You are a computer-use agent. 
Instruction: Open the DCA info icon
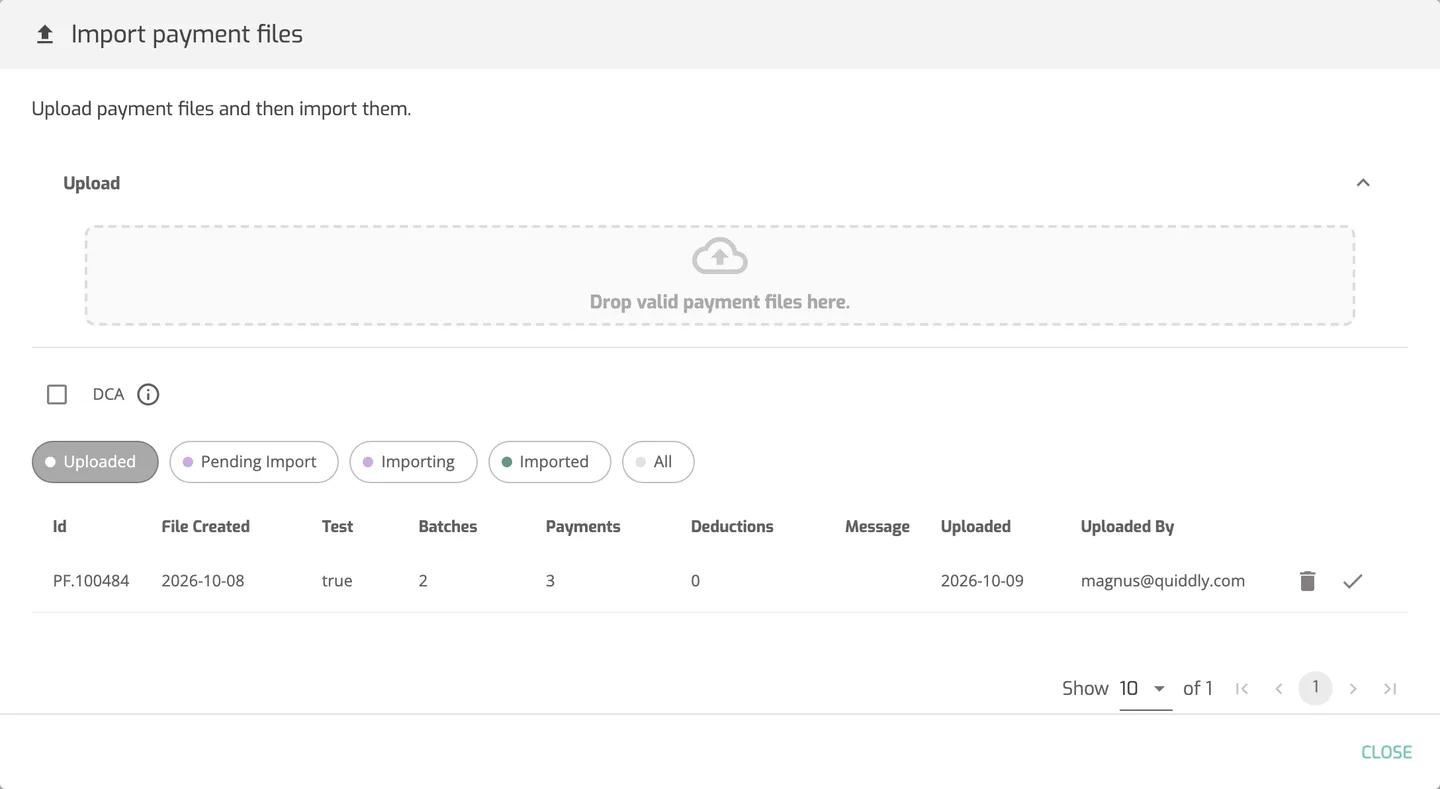tap(148, 395)
